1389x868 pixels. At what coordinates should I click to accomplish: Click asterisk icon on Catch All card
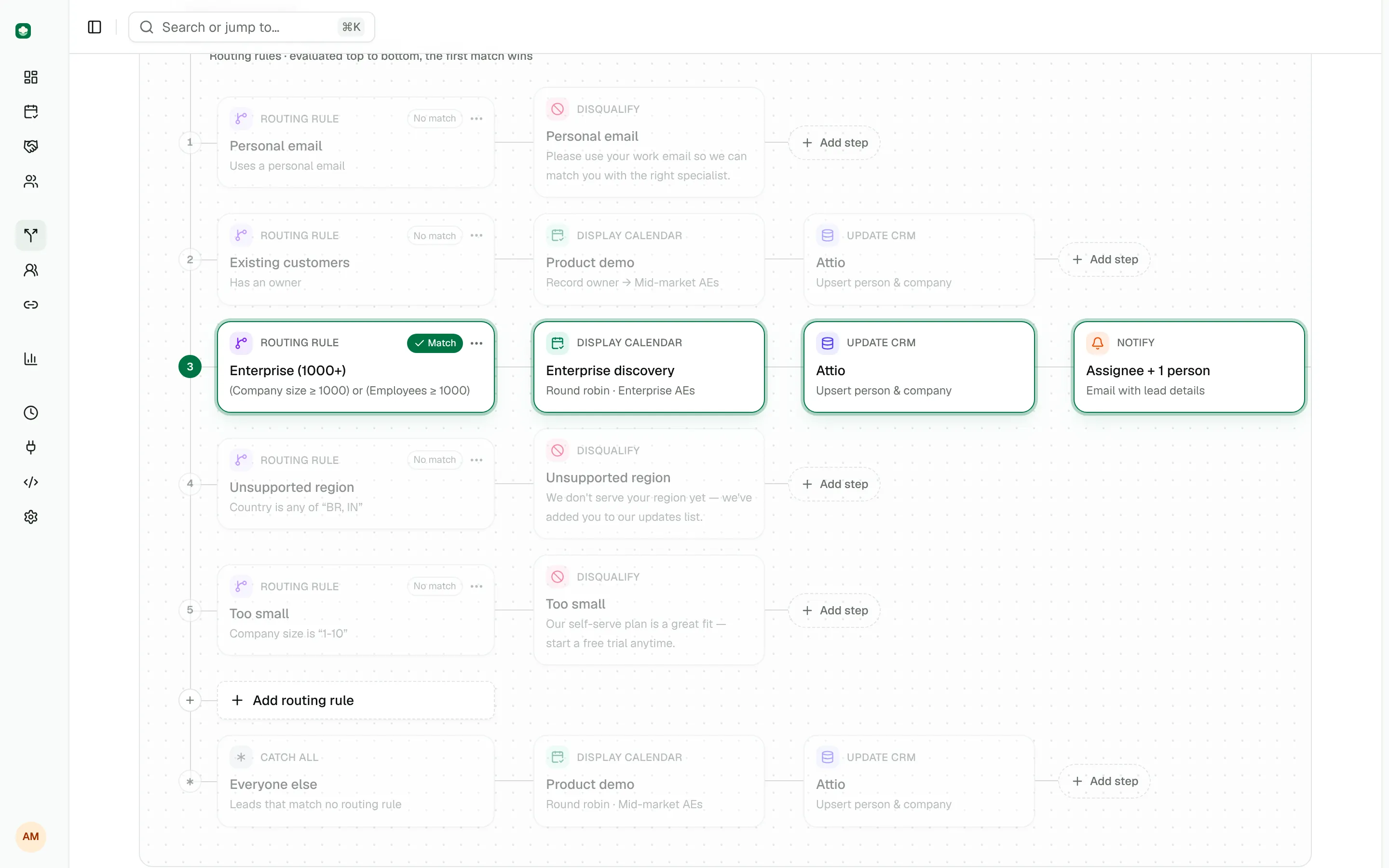coord(241,757)
